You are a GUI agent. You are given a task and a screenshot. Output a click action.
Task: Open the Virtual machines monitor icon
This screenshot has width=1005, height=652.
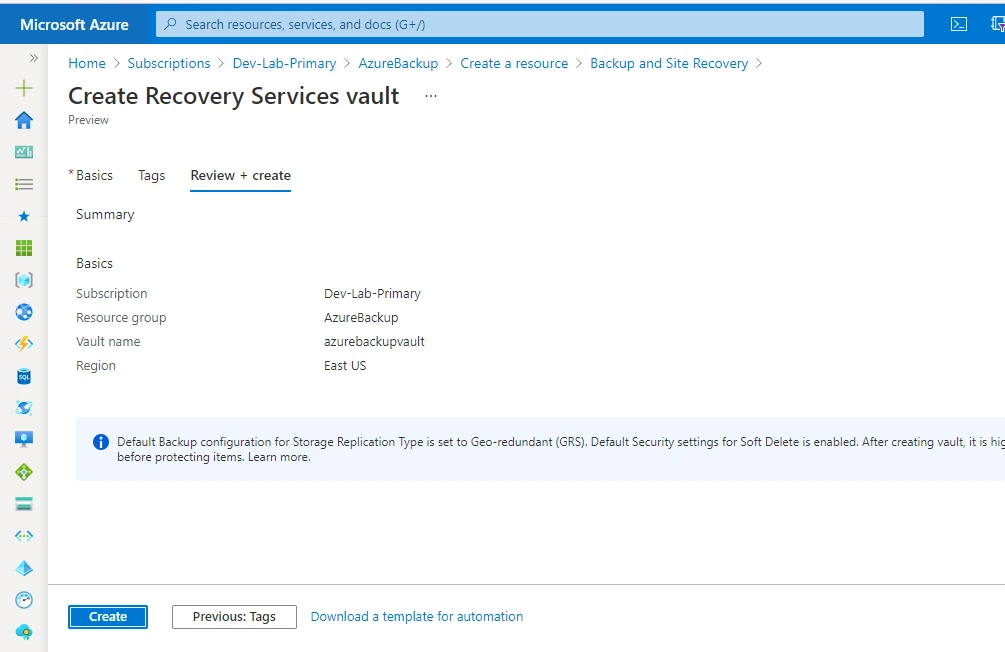(x=24, y=440)
